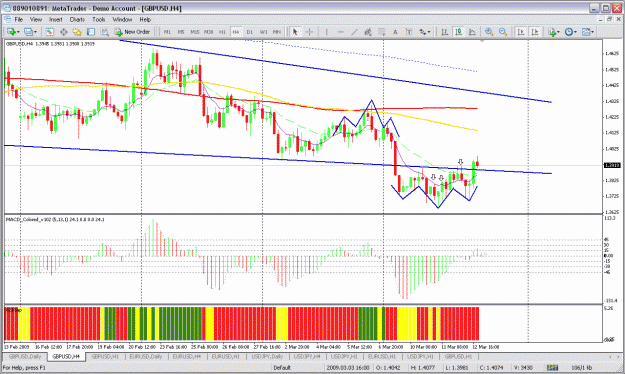The height and width of the screenshot is (374, 625).
Task: Toggle the H4 timeframe button
Action: 236,32
